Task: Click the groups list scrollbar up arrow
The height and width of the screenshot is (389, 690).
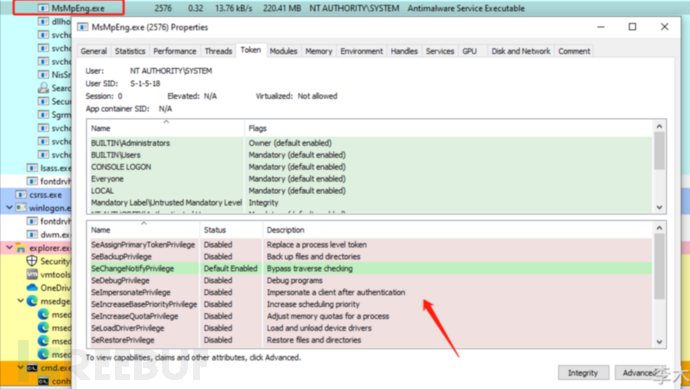Action: (659, 126)
